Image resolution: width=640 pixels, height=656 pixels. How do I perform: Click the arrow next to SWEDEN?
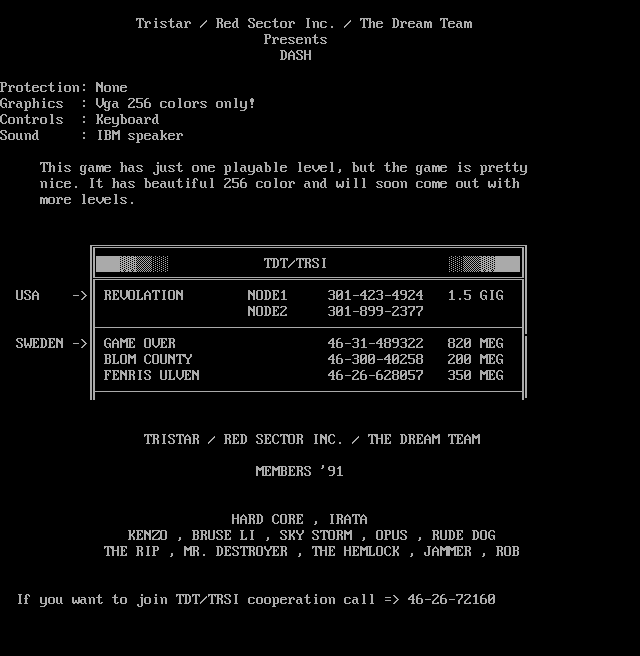[x=80, y=344]
